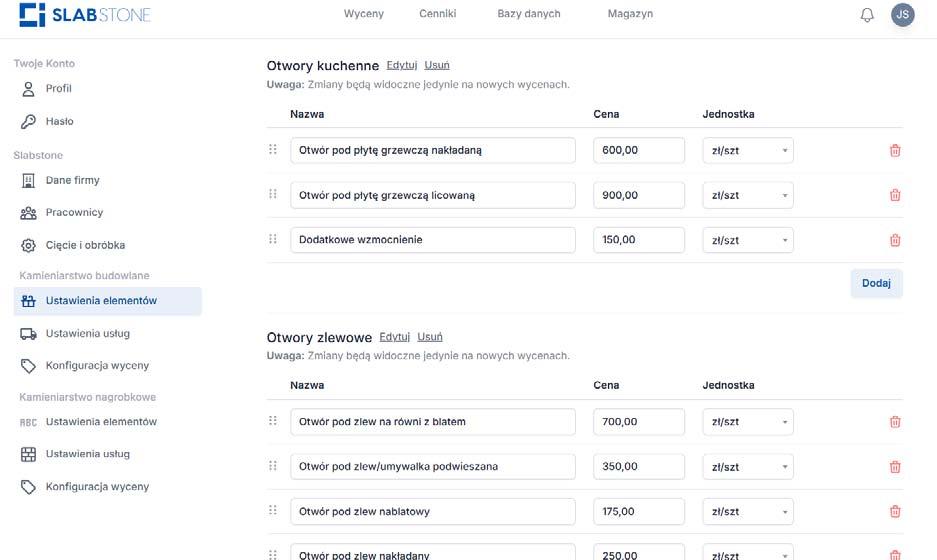Click the Usuń link for Otwory zlewowe
The image size is (937, 560).
tap(430, 337)
